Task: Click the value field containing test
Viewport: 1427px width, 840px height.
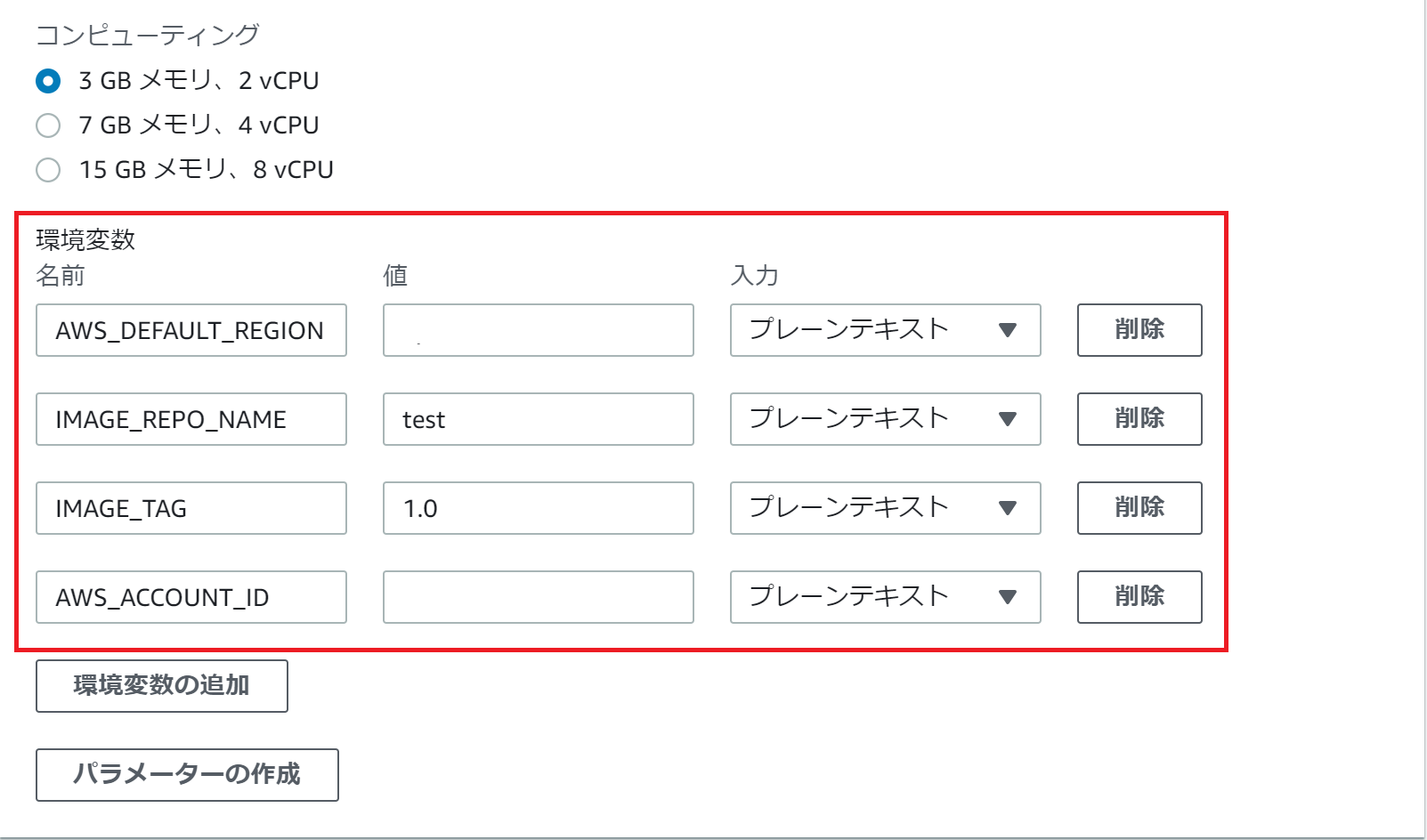Action: 538,419
